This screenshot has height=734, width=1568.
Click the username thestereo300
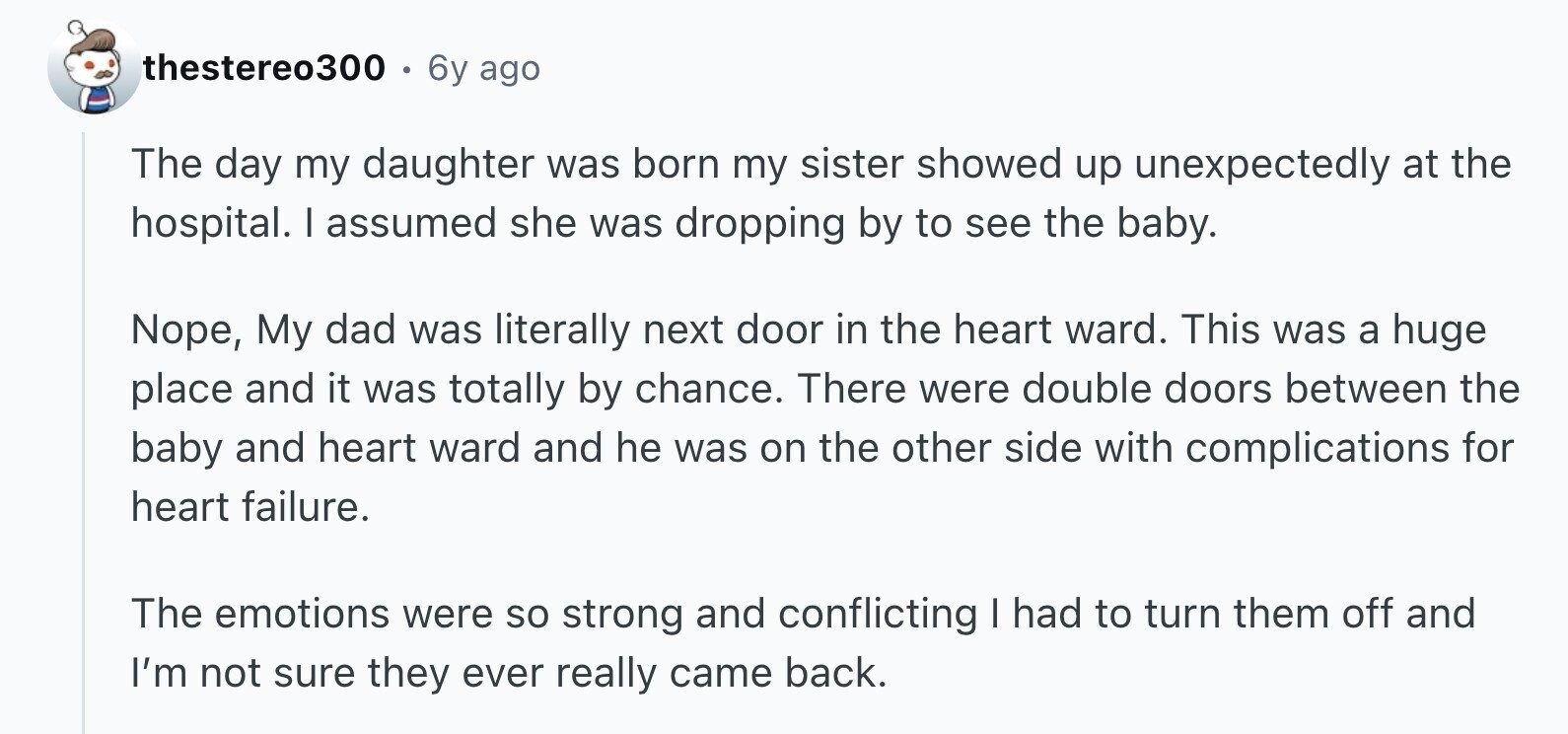coord(264,67)
